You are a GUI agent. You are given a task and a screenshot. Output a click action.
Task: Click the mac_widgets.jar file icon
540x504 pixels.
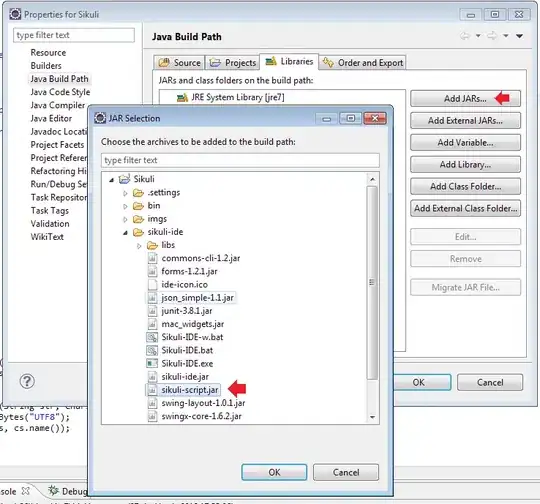(152, 324)
